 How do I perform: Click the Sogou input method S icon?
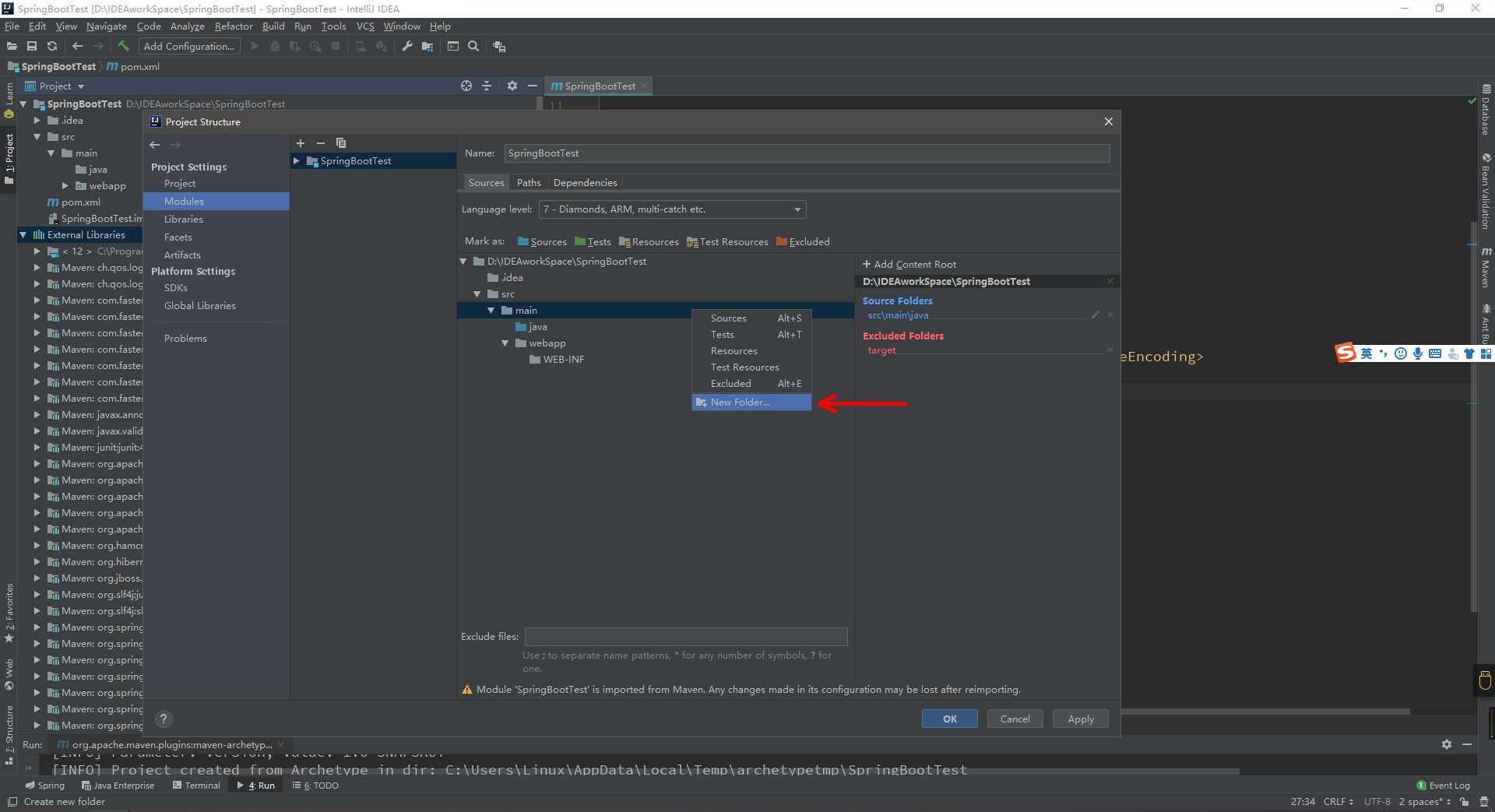click(x=1345, y=353)
